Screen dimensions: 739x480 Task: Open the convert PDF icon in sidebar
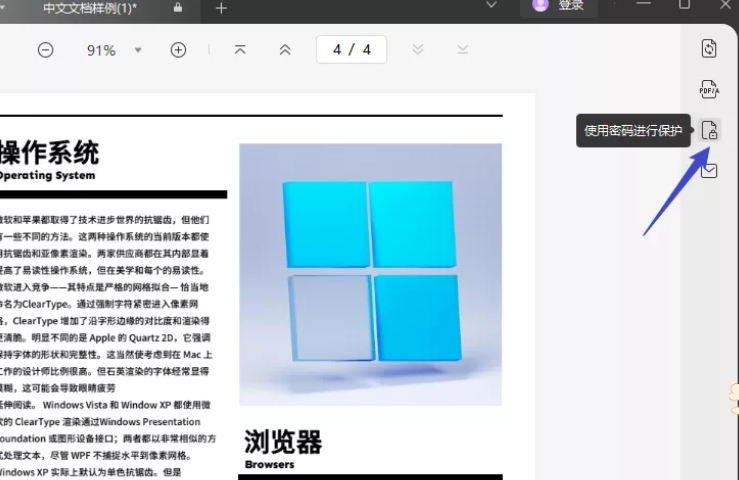pos(709,48)
